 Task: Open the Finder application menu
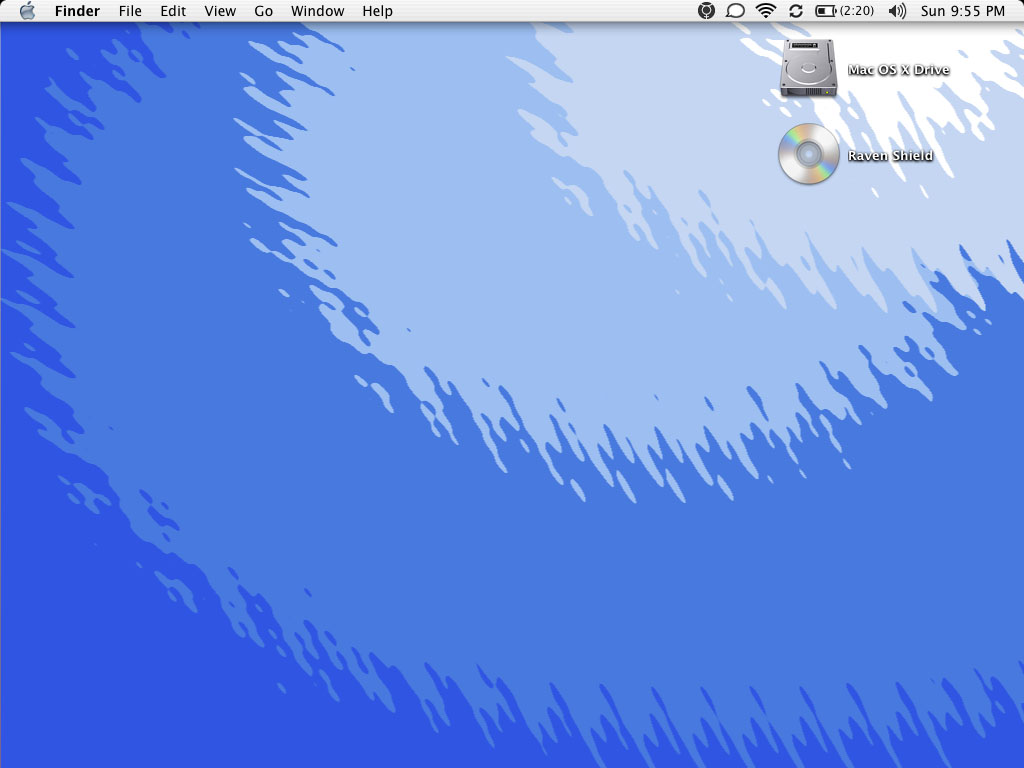click(77, 11)
